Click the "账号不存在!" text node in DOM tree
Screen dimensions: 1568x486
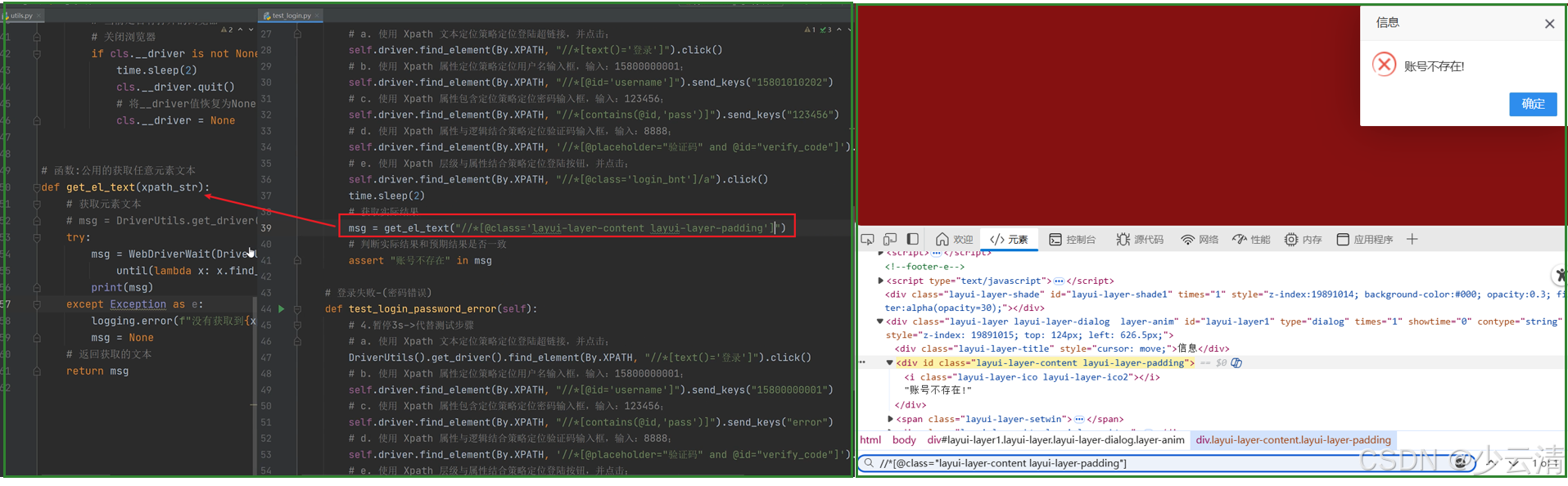pos(938,390)
